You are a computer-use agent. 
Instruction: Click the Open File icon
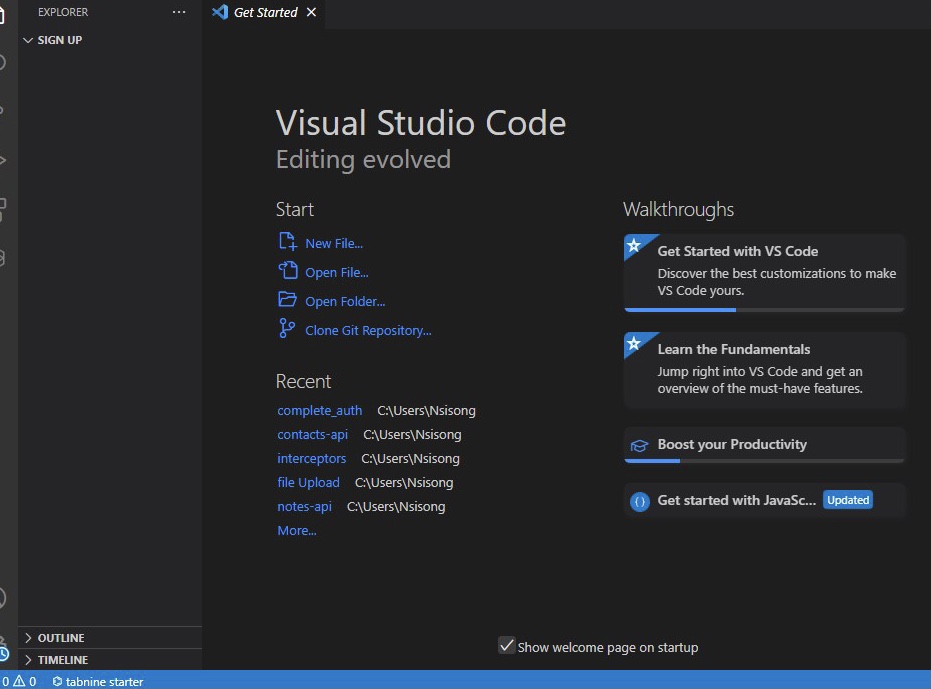pyautogui.click(x=287, y=270)
